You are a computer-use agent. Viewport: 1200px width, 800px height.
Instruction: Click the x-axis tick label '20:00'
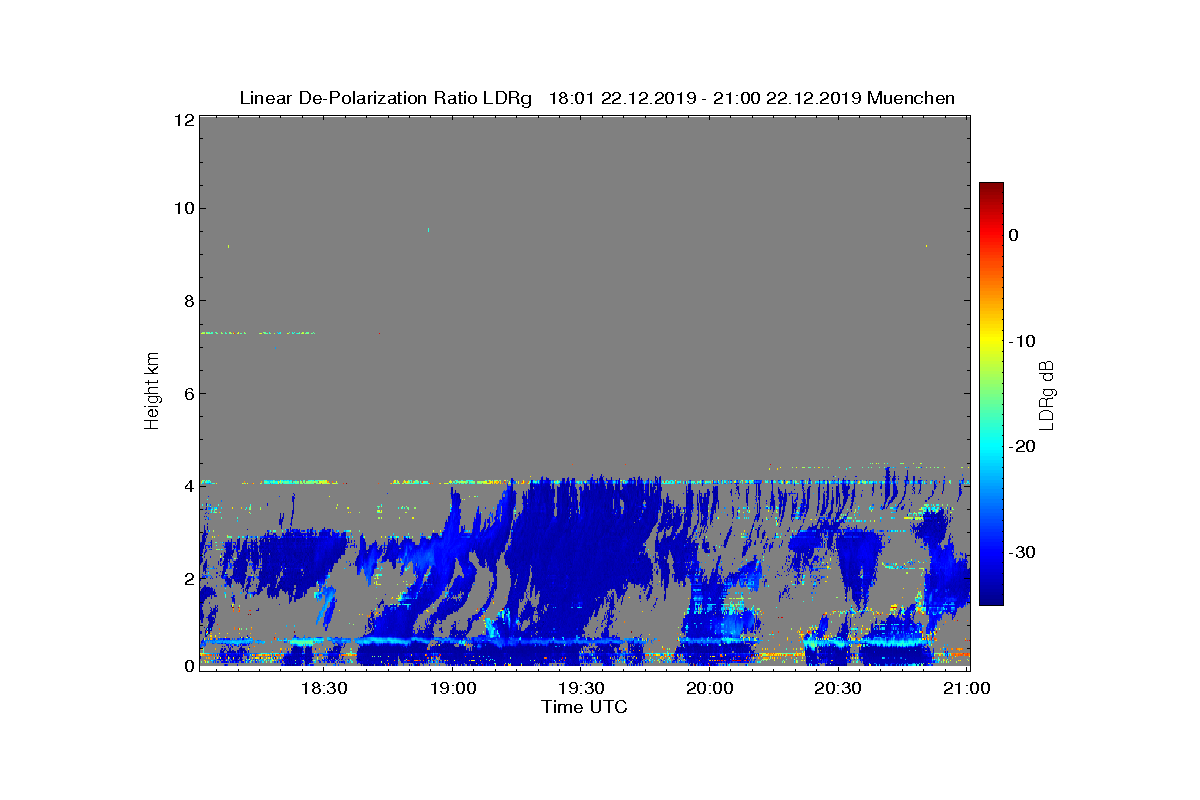pyautogui.click(x=710, y=688)
